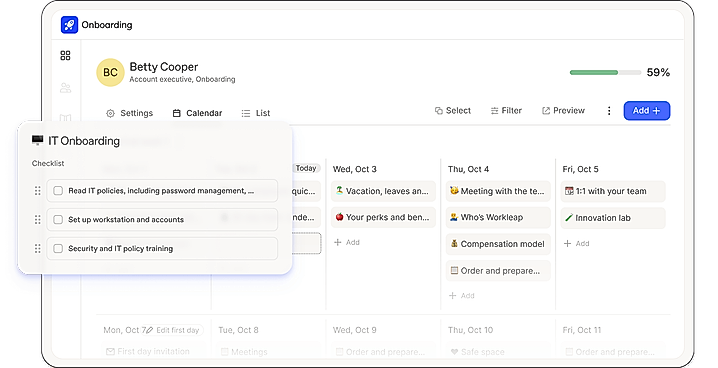Click the IT Onboarding computer icon

[38, 140]
